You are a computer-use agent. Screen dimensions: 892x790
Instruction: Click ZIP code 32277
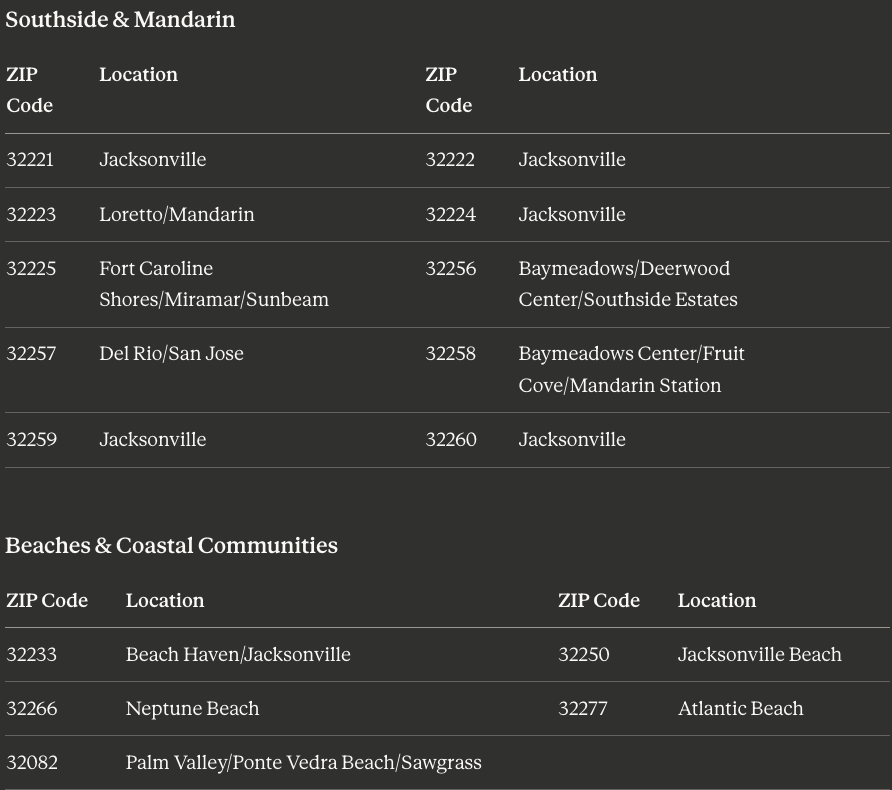tap(583, 709)
